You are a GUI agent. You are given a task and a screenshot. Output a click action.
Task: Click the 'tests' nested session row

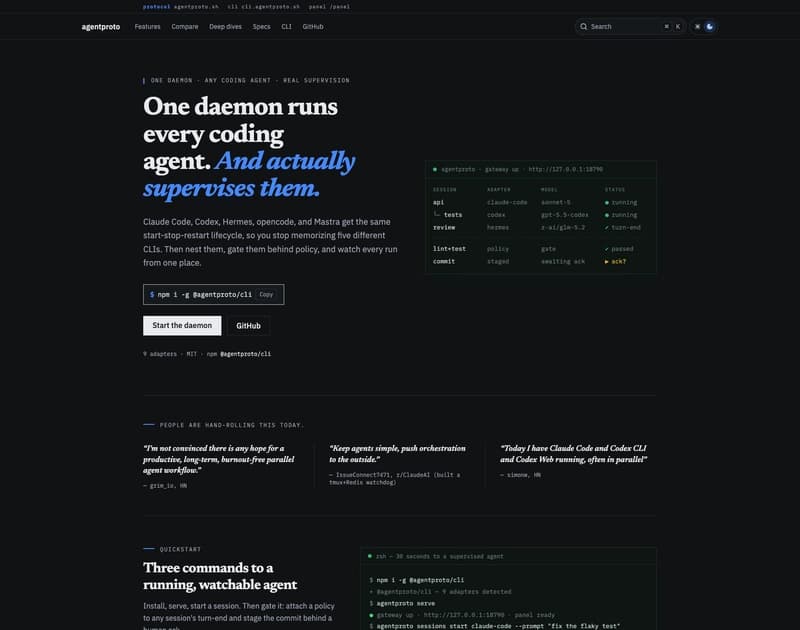click(x=453, y=215)
